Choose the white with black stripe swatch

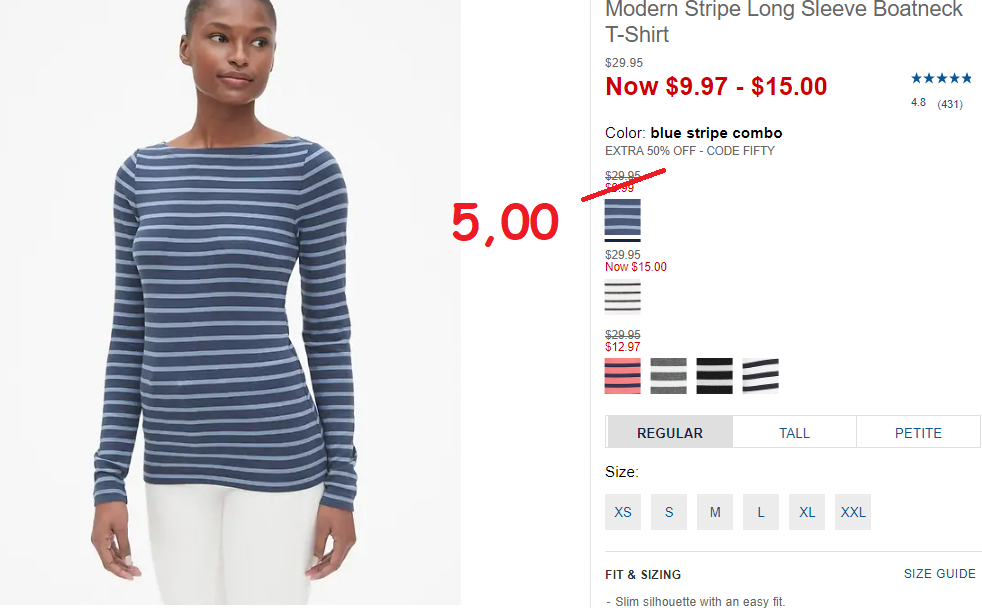[623, 296]
